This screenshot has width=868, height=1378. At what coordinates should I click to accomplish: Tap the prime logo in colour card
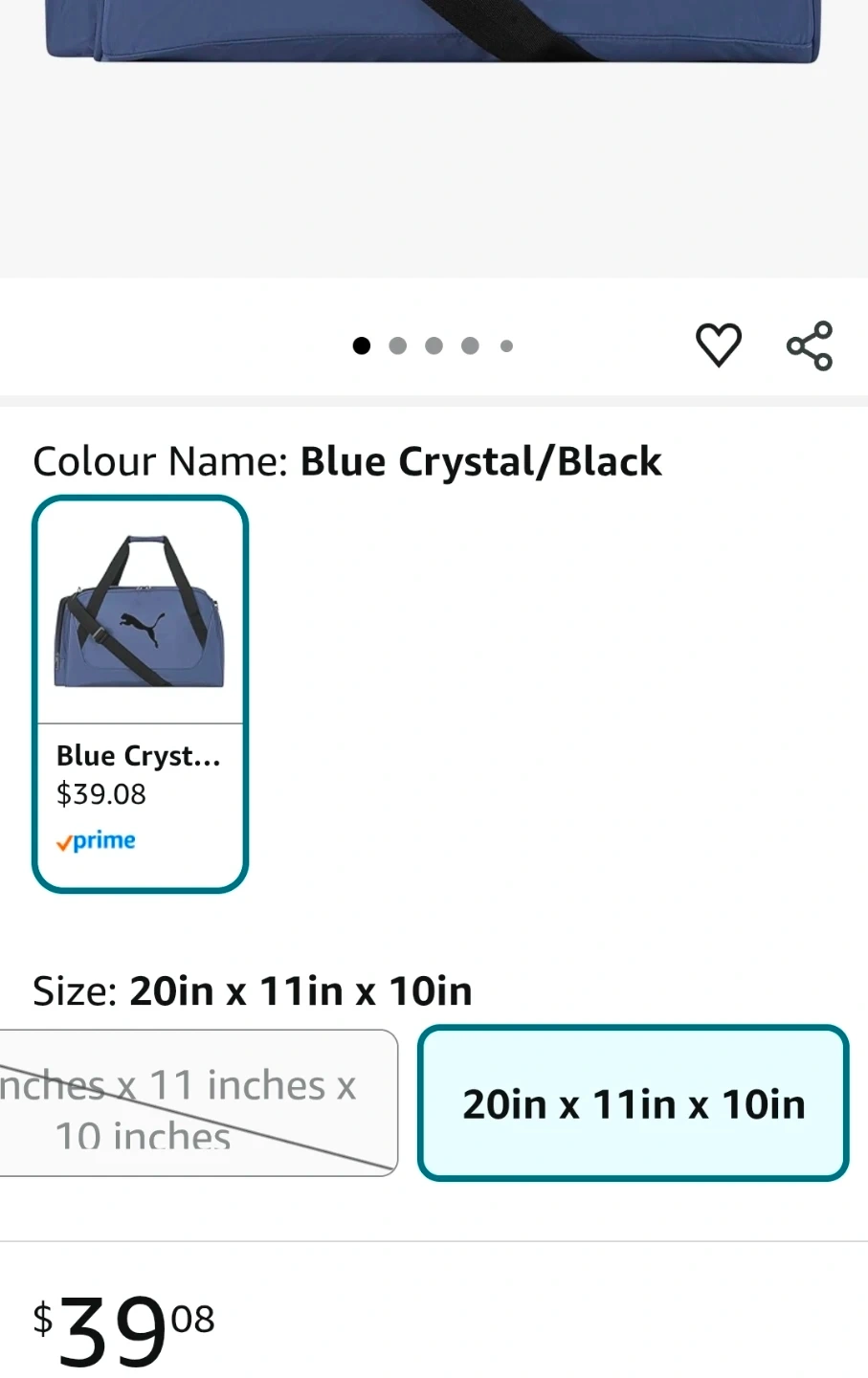[96, 841]
